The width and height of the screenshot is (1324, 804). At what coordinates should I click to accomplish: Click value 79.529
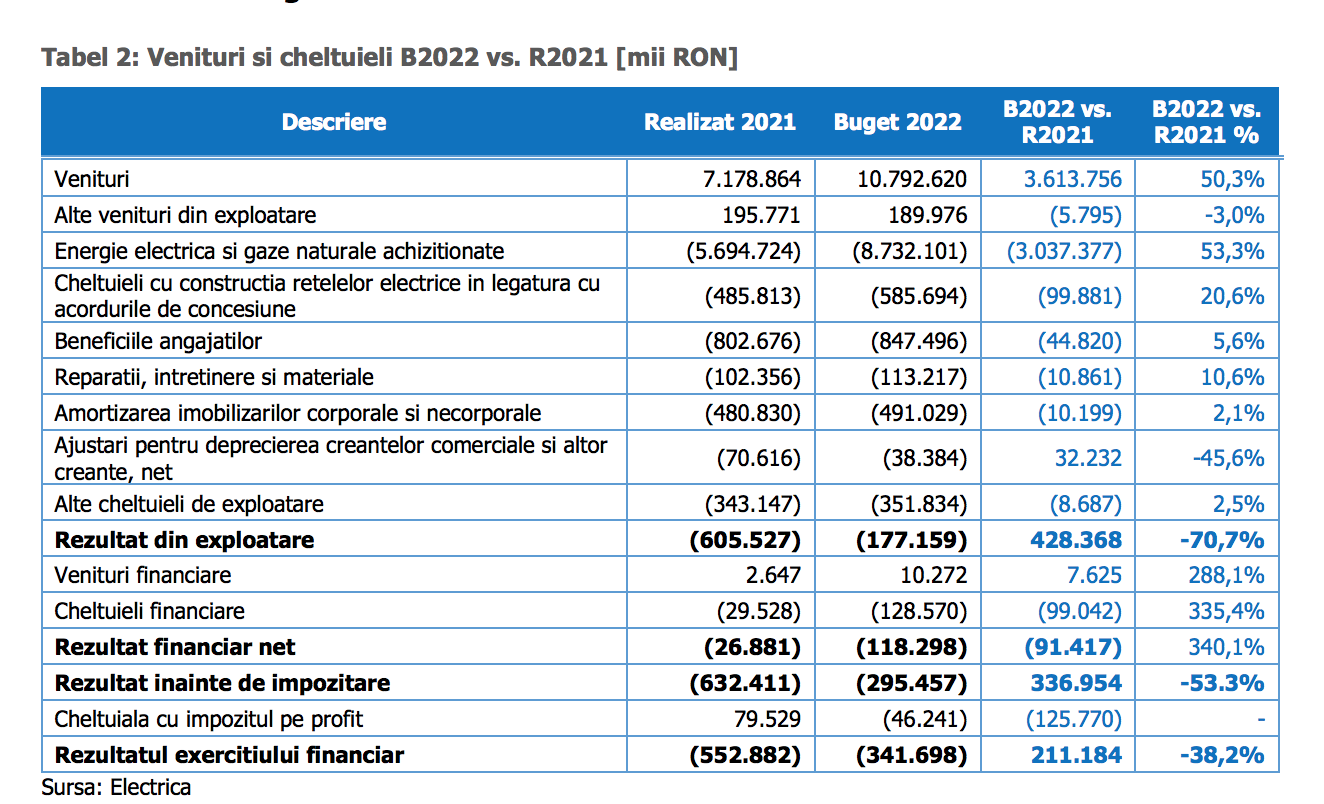[x=768, y=719]
